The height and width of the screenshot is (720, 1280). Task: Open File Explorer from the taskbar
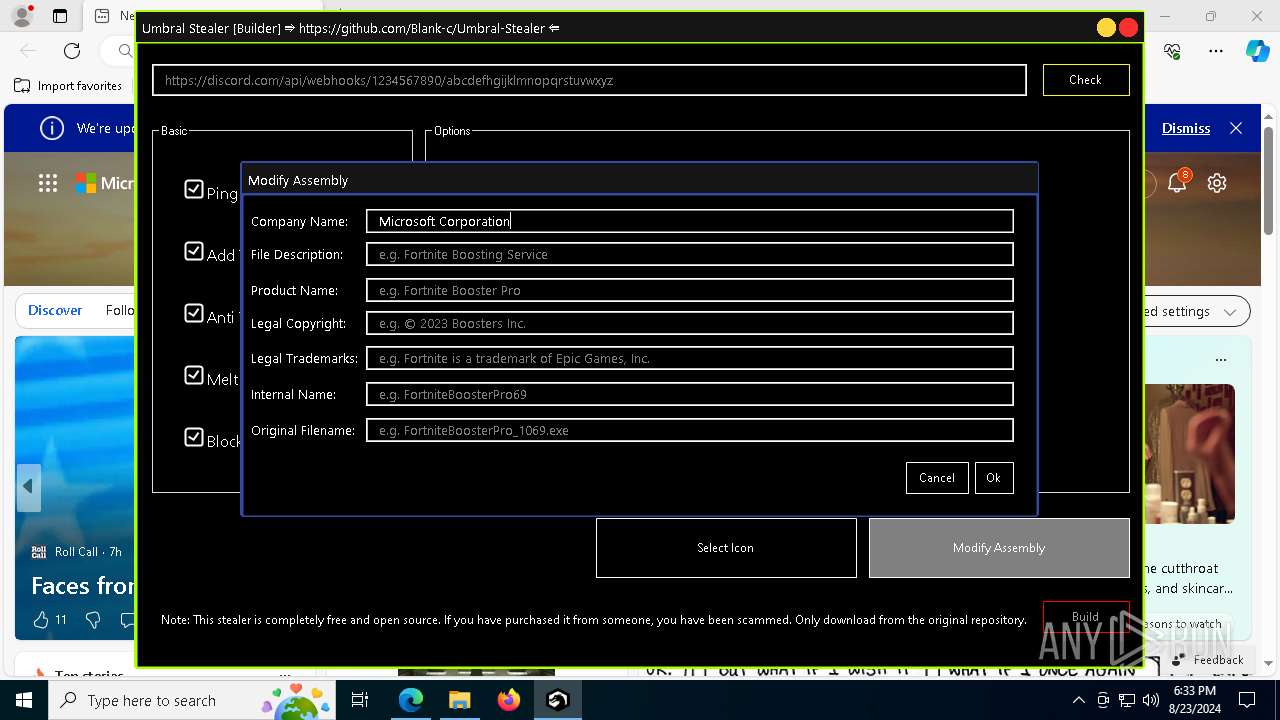pos(460,700)
